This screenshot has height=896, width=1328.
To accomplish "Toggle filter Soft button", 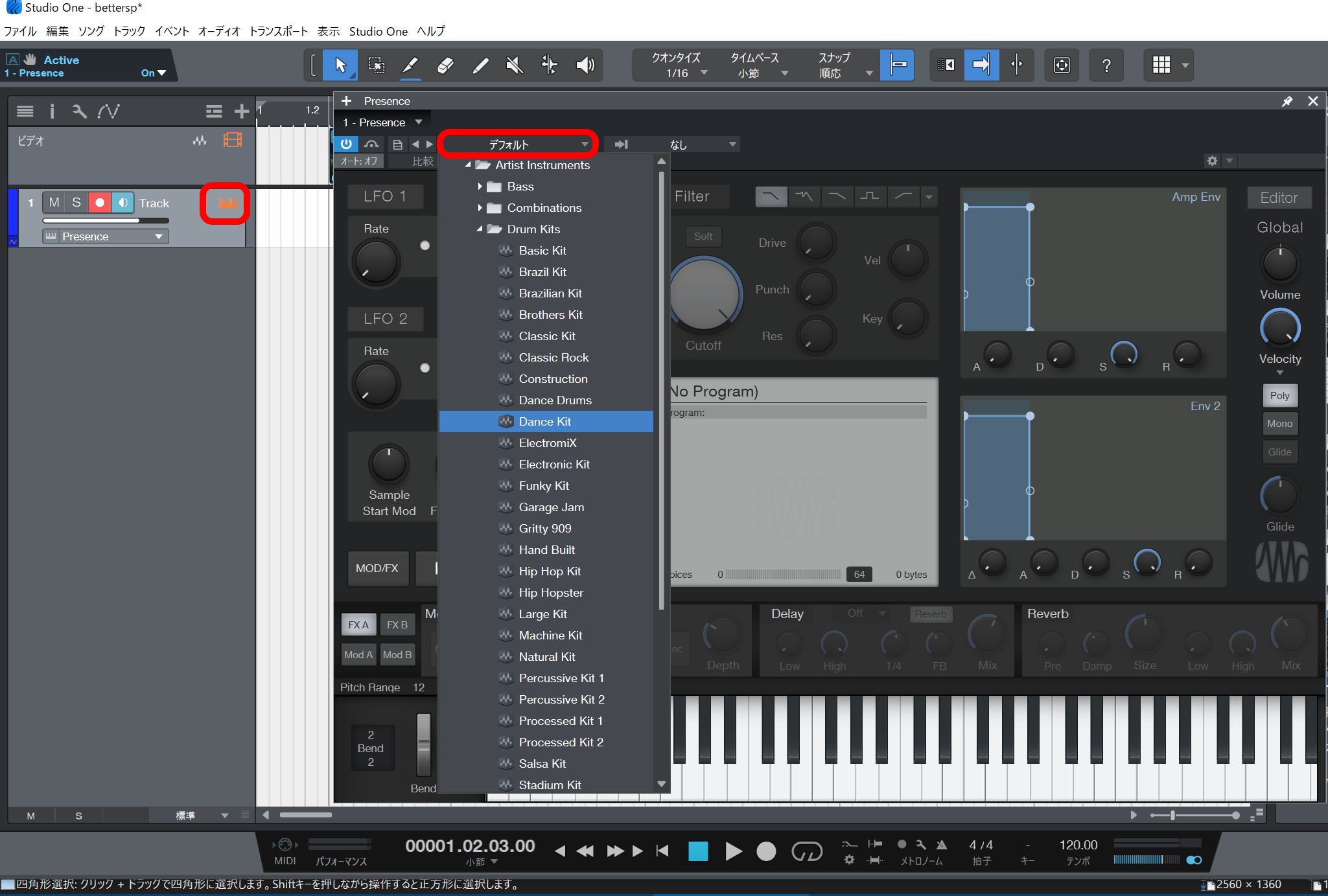I will (x=703, y=236).
